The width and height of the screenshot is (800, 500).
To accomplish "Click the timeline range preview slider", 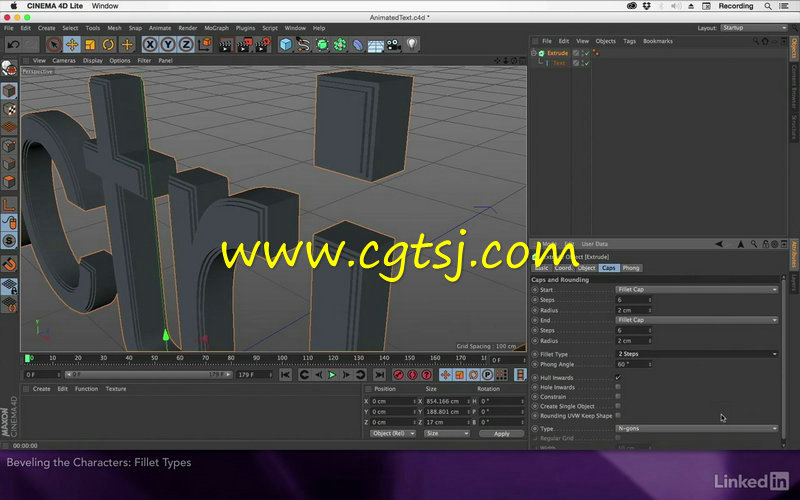I will click(148, 374).
